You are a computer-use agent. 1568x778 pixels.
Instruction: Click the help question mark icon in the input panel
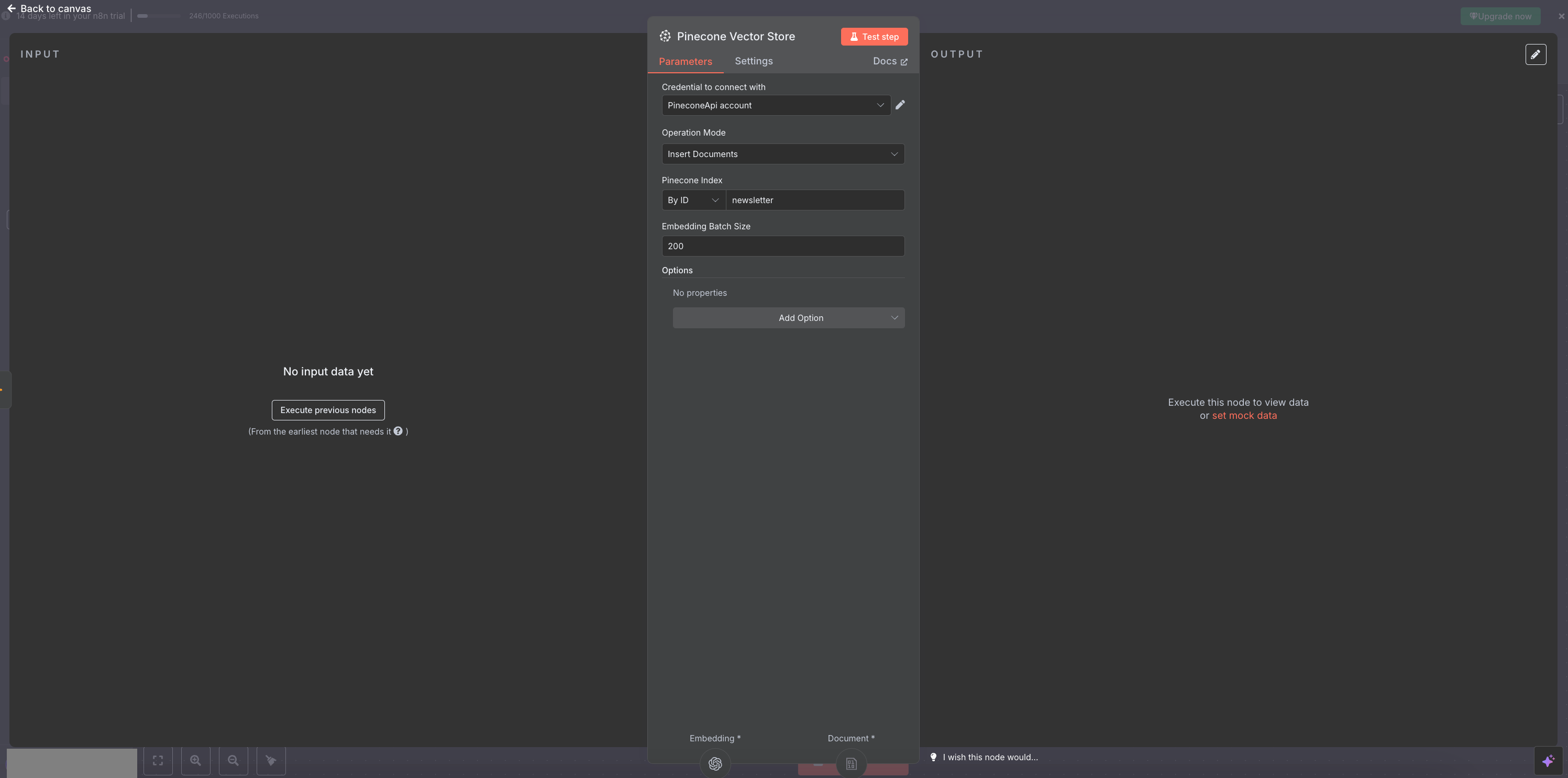click(x=398, y=431)
